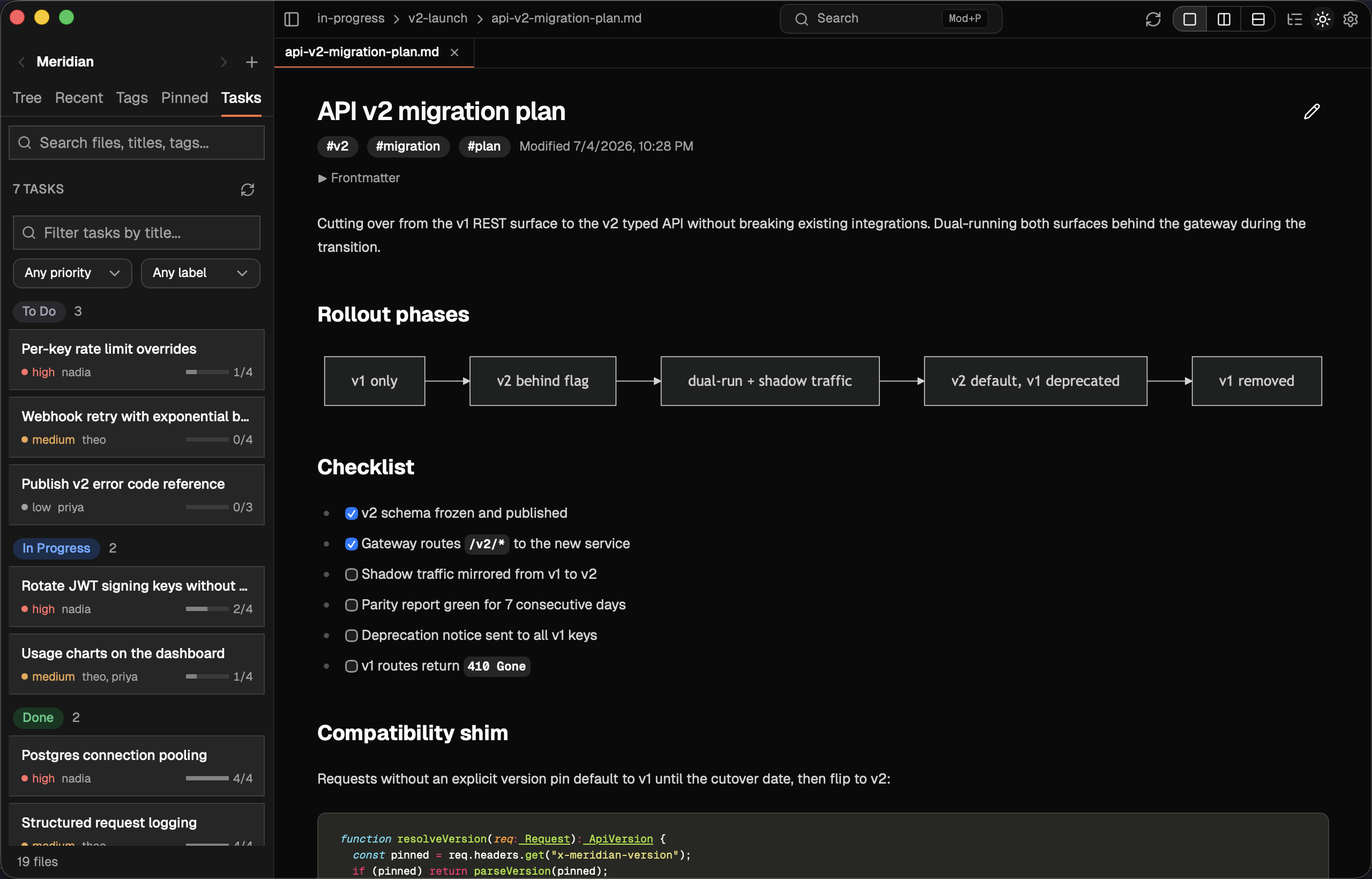Image resolution: width=1372 pixels, height=879 pixels.
Task: Click the #migration tag
Action: (x=408, y=146)
